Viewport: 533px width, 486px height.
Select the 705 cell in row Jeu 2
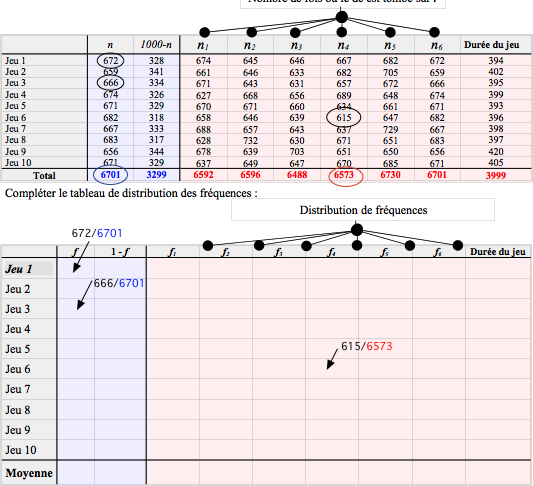click(390, 72)
